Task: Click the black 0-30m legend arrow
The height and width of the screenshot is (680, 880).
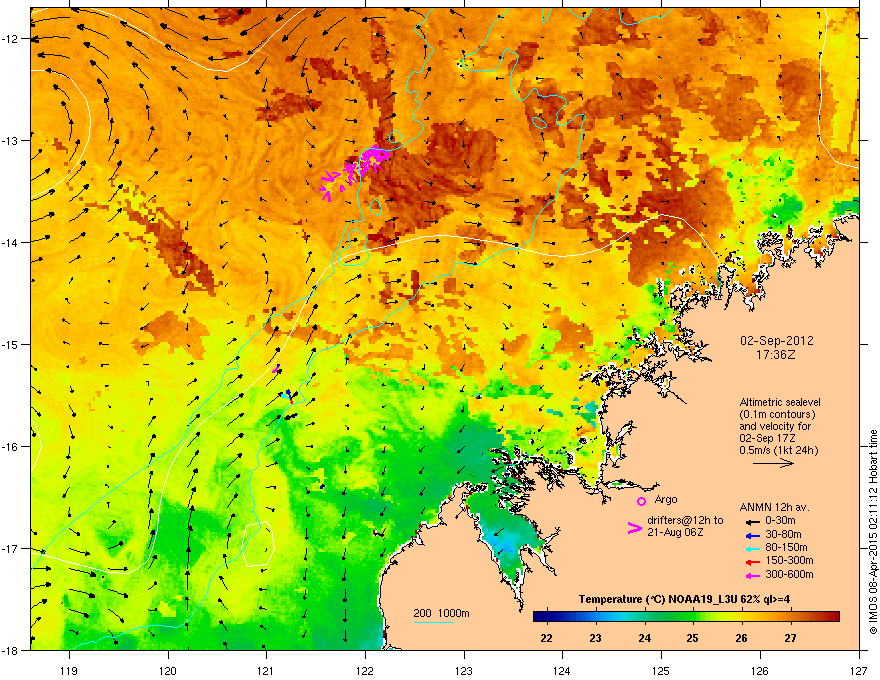Action: [x=752, y=521]
